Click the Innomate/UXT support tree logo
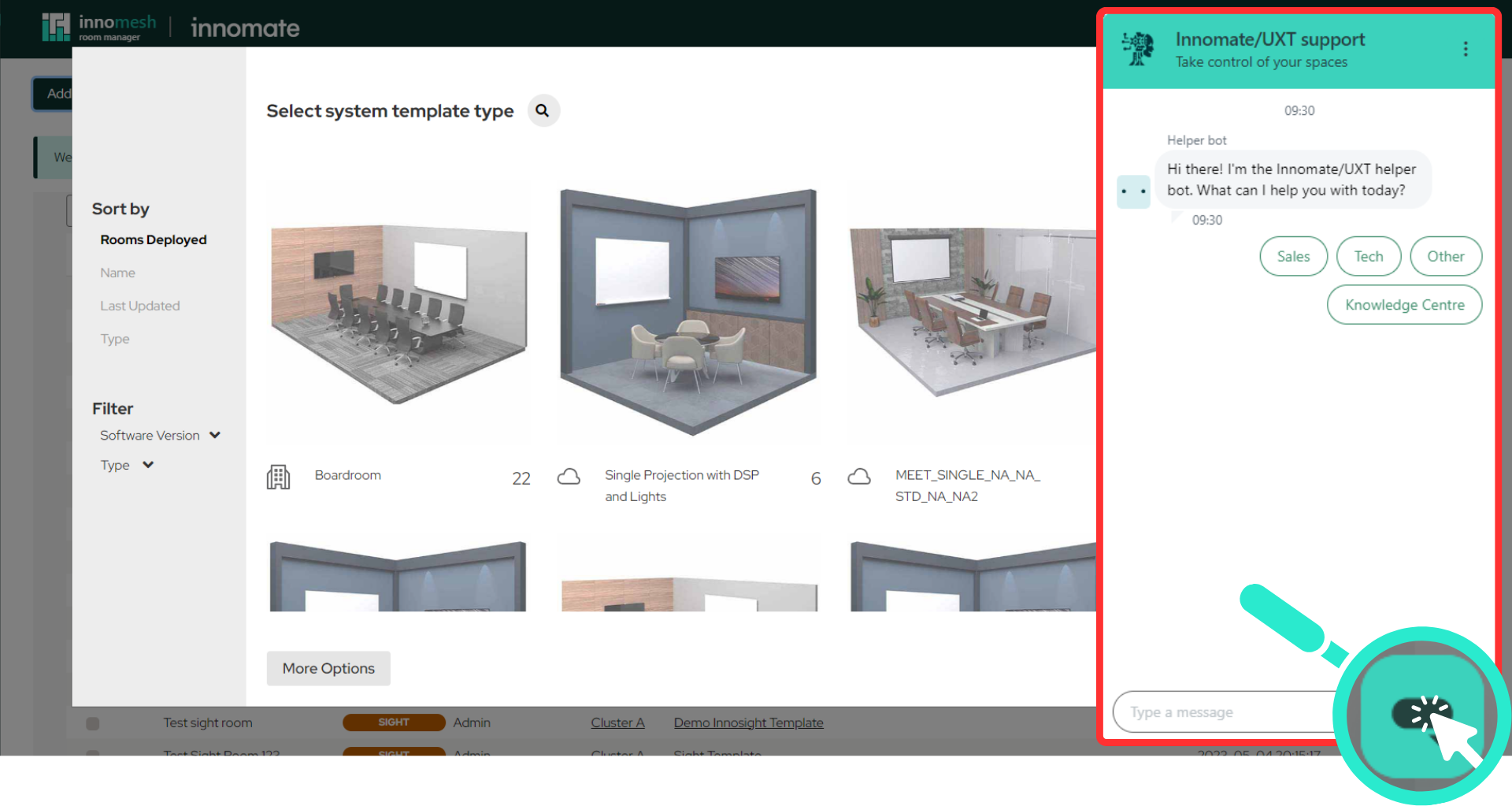Viewport: 1512px width, 806px height. click(1138, 49)
